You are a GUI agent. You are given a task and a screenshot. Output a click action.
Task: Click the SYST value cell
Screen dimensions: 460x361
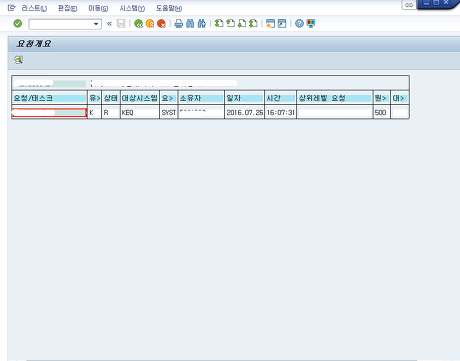pyautogui.click(x=169, y=113)
